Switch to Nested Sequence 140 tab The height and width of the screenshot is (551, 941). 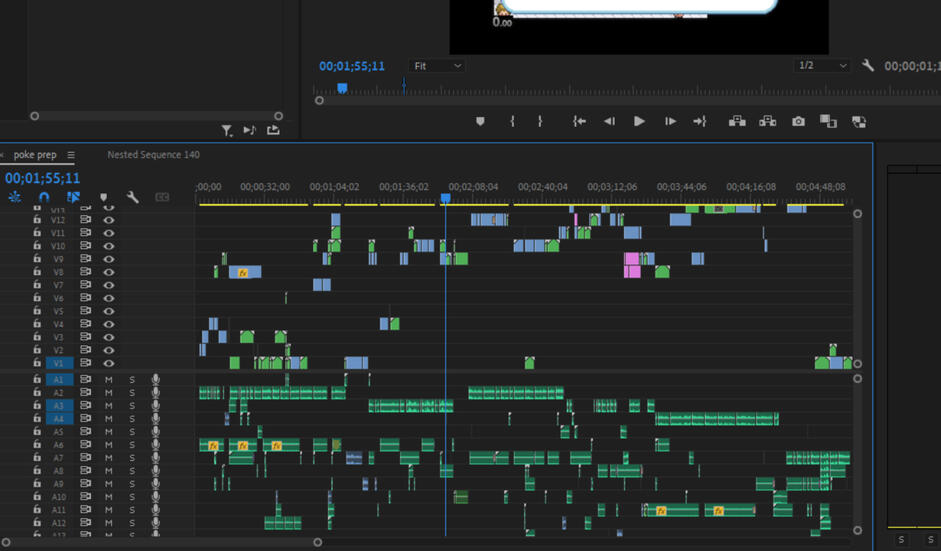(153, 155)
